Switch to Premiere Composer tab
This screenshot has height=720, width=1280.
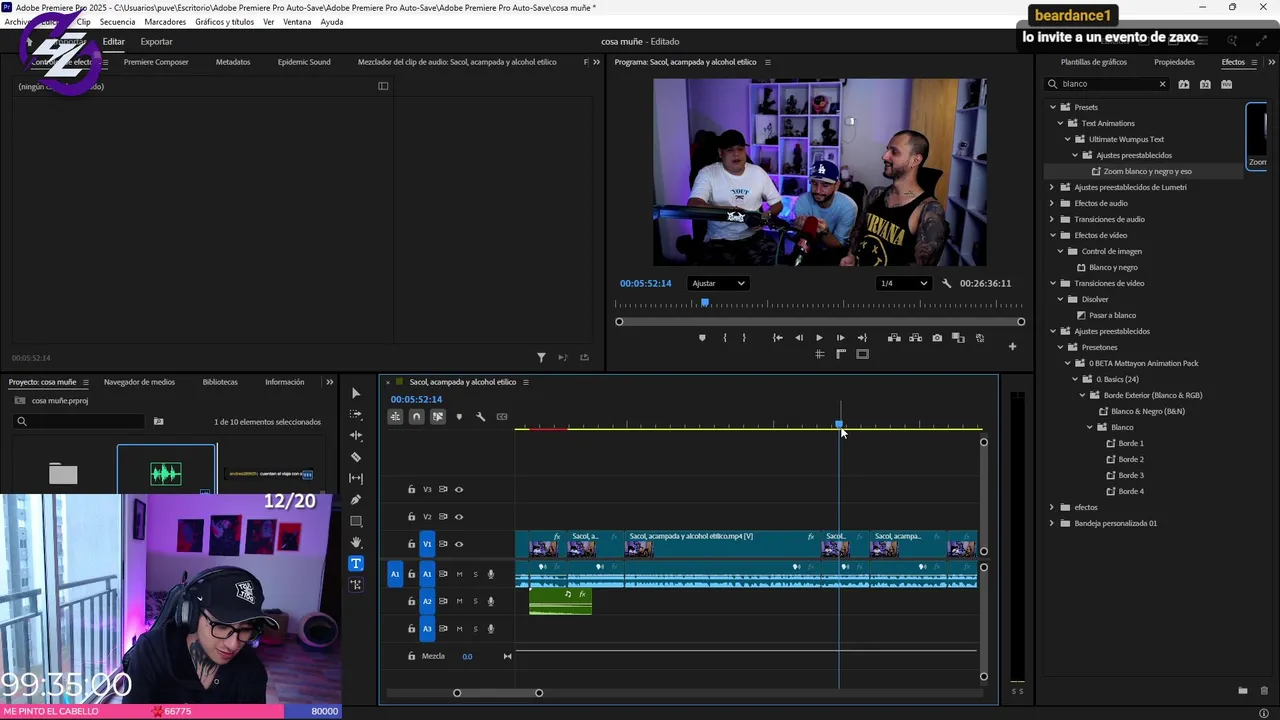coord(156,62)
